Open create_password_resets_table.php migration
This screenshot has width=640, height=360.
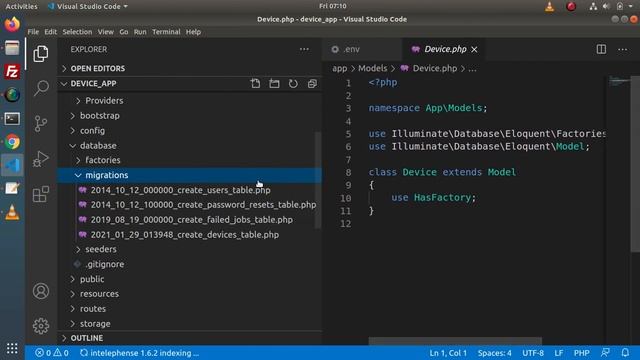tap(190, 205)
